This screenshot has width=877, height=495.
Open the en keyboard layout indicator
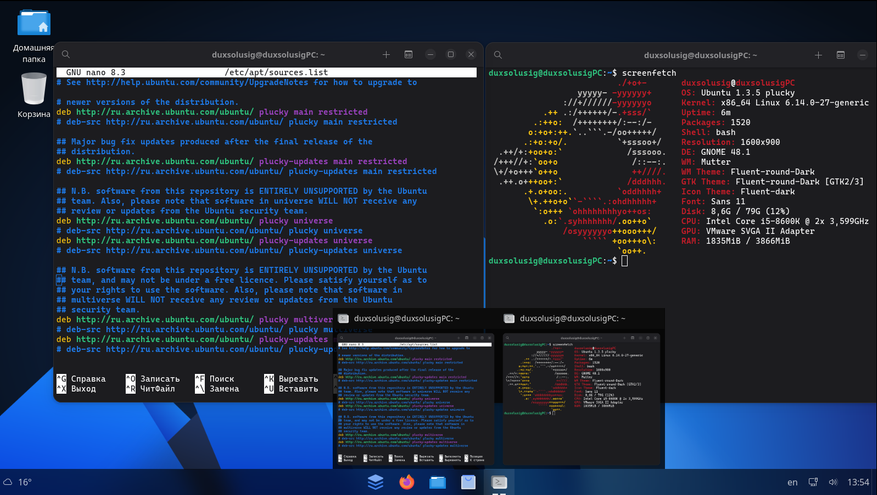tap(792, 482)
